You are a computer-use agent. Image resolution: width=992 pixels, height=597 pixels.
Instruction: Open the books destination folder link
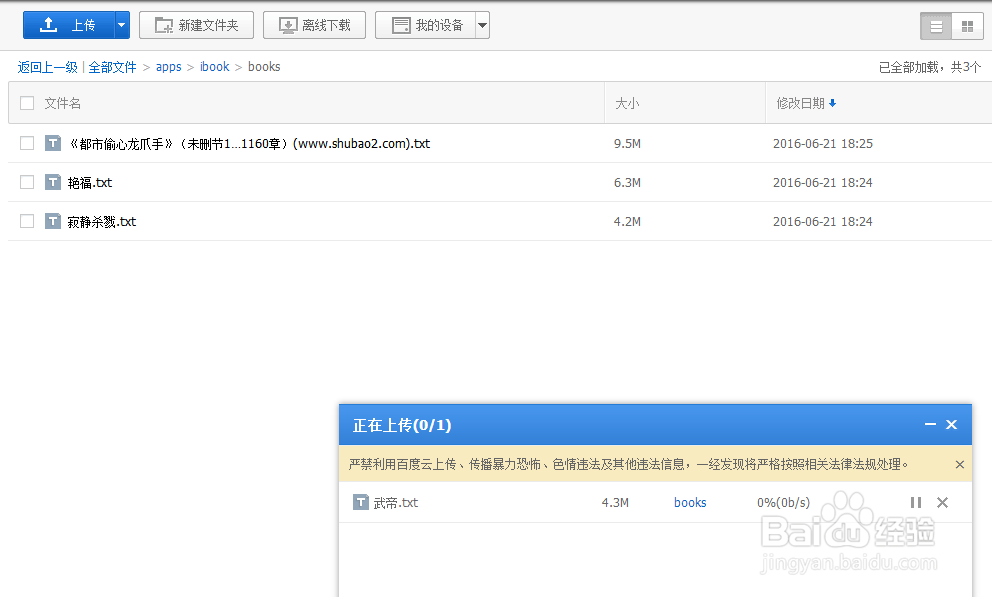click(690, 503)
